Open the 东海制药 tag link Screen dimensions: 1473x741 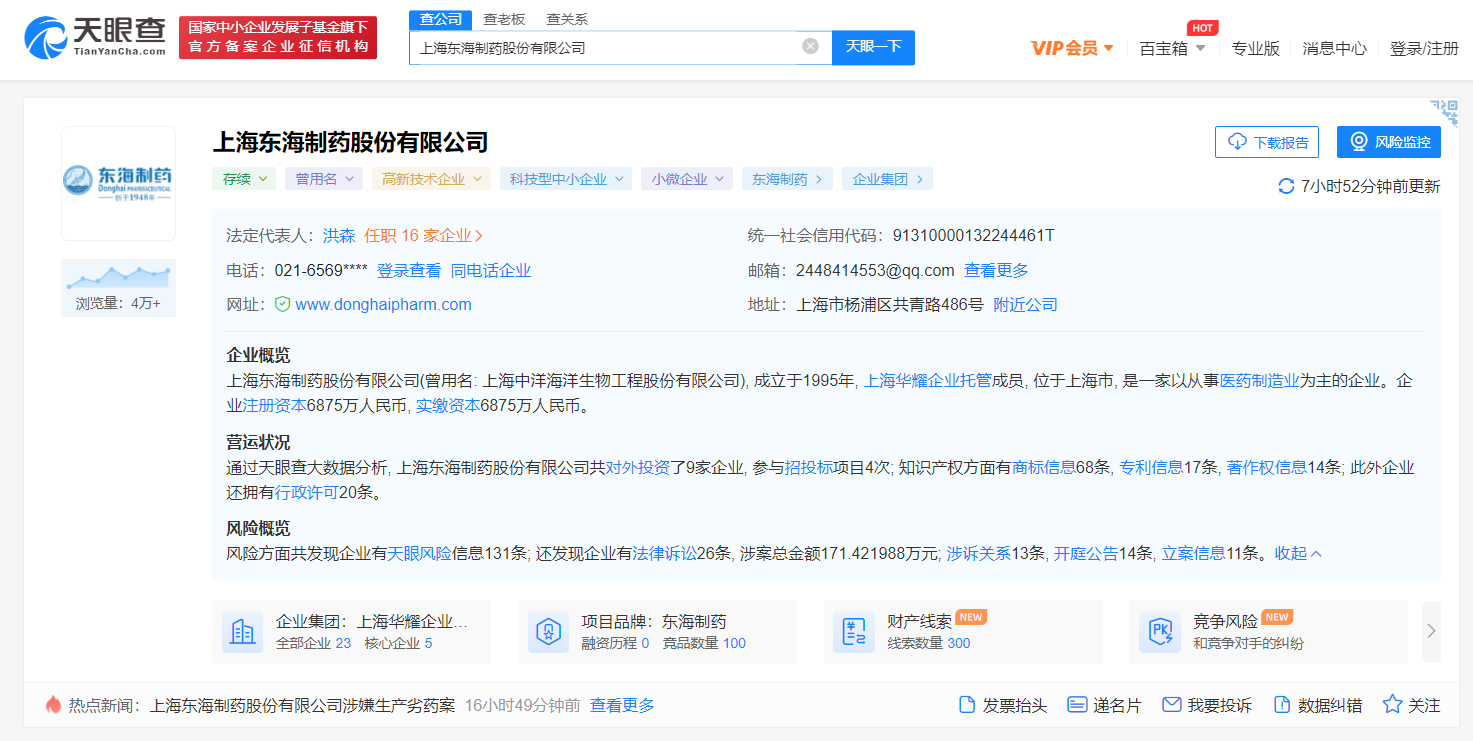787,179
